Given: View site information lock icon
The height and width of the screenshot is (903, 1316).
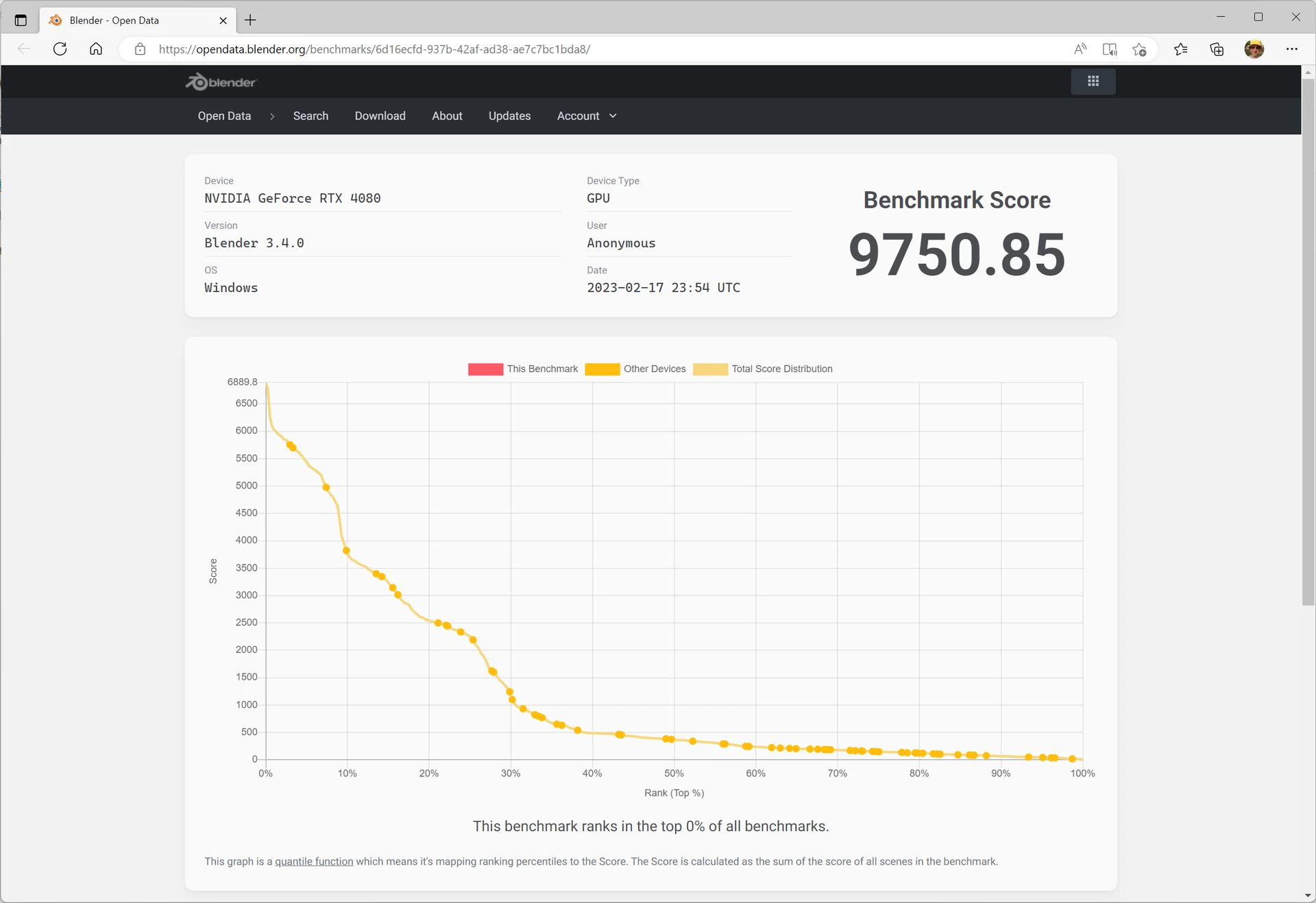Looking at the screenshot, I should click(140, 49).
